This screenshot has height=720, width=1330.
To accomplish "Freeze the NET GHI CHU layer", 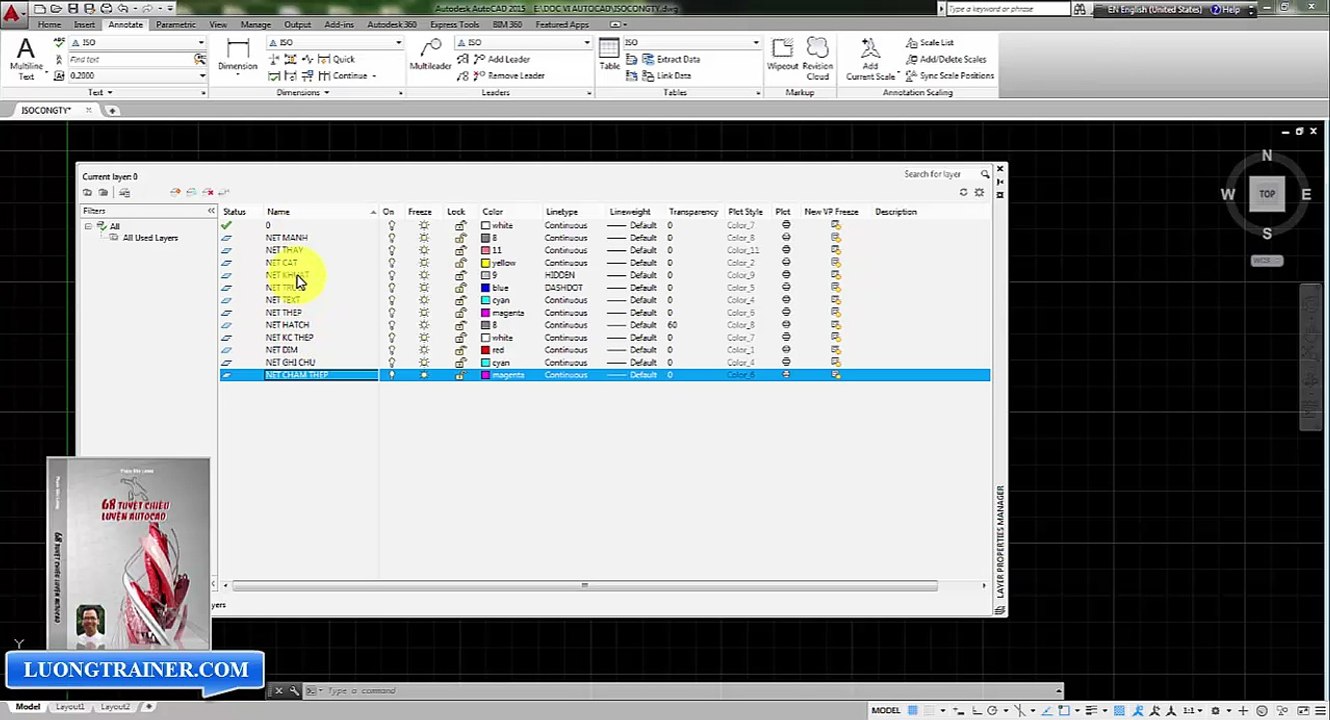I will tap(424, 363).
